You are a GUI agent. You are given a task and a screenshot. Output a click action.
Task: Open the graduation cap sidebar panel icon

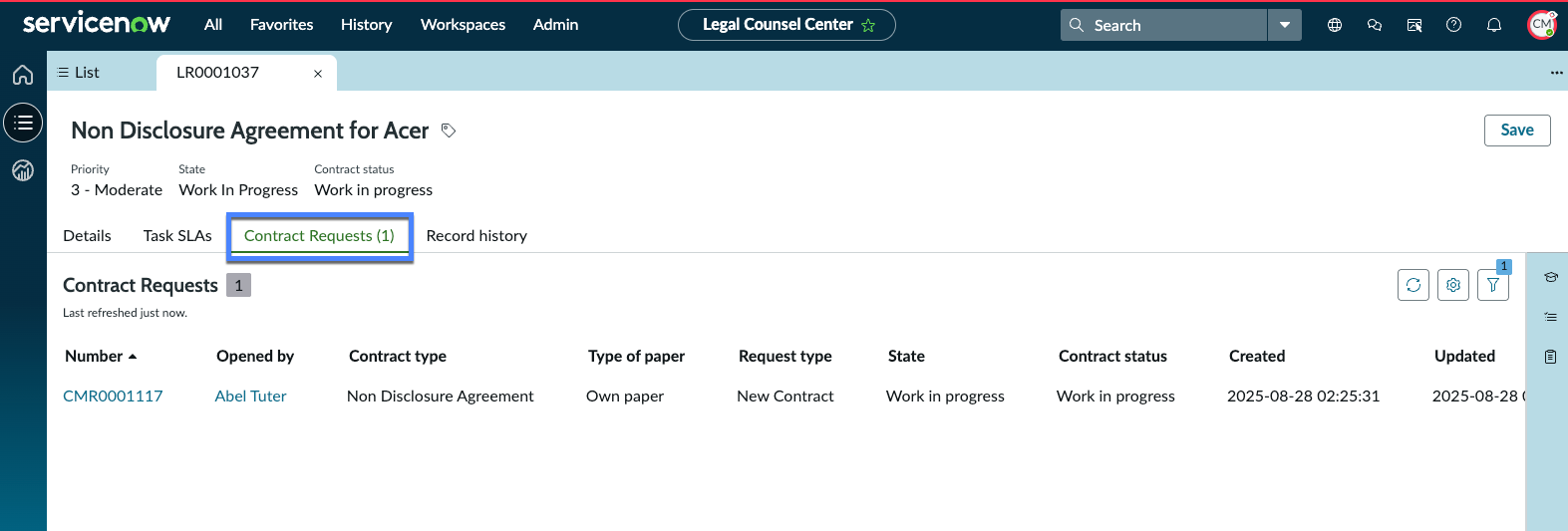tap(1550, 277)
